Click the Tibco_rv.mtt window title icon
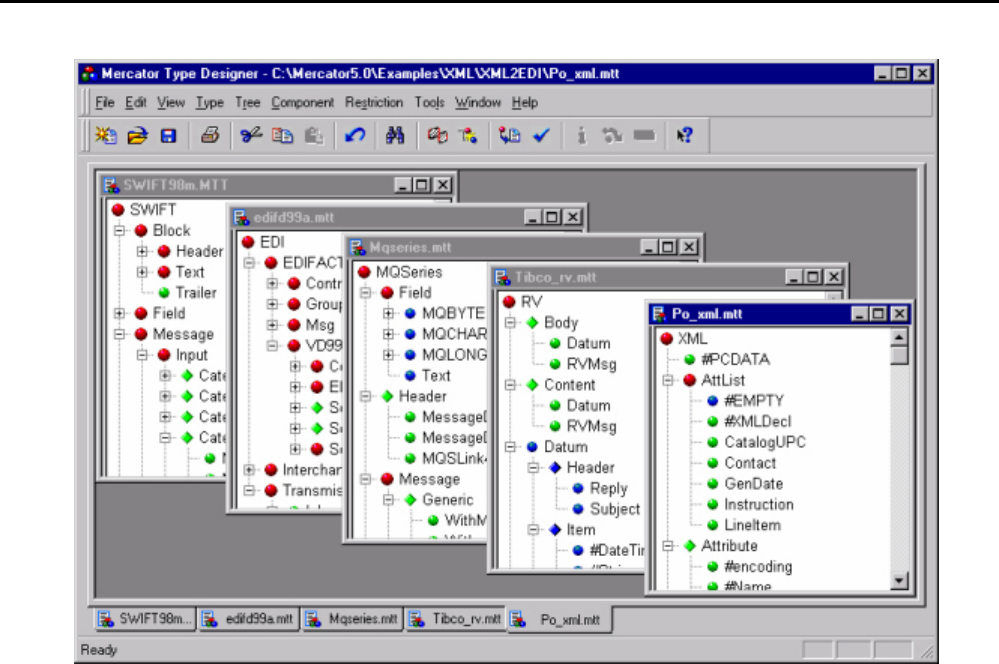 tap(503, 277)
